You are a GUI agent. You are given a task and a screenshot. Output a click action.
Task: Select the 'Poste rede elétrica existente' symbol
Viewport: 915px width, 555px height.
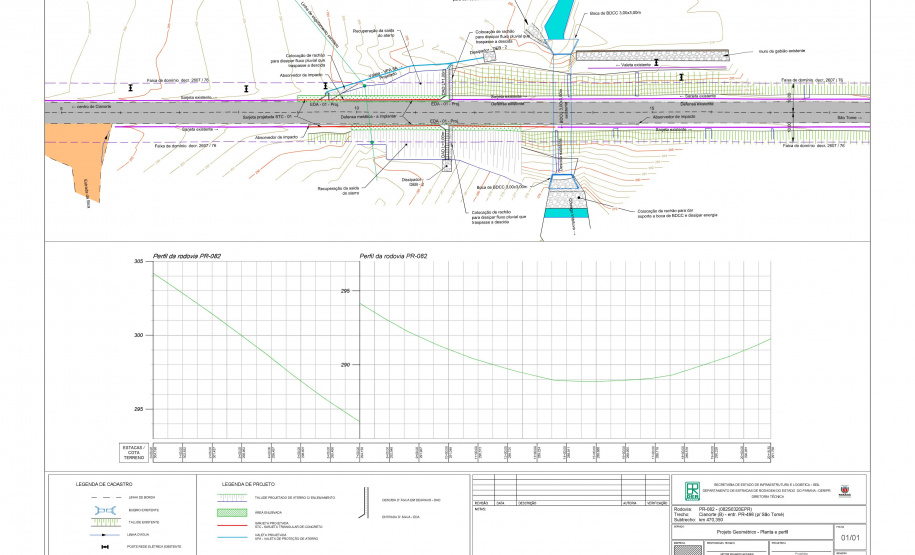tap(104, 548)
